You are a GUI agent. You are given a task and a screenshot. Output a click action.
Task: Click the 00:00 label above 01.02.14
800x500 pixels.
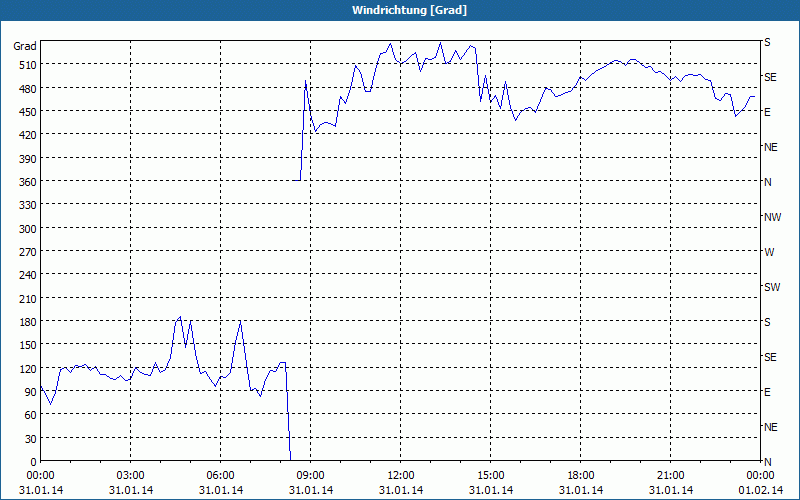(x=760, y=476)
